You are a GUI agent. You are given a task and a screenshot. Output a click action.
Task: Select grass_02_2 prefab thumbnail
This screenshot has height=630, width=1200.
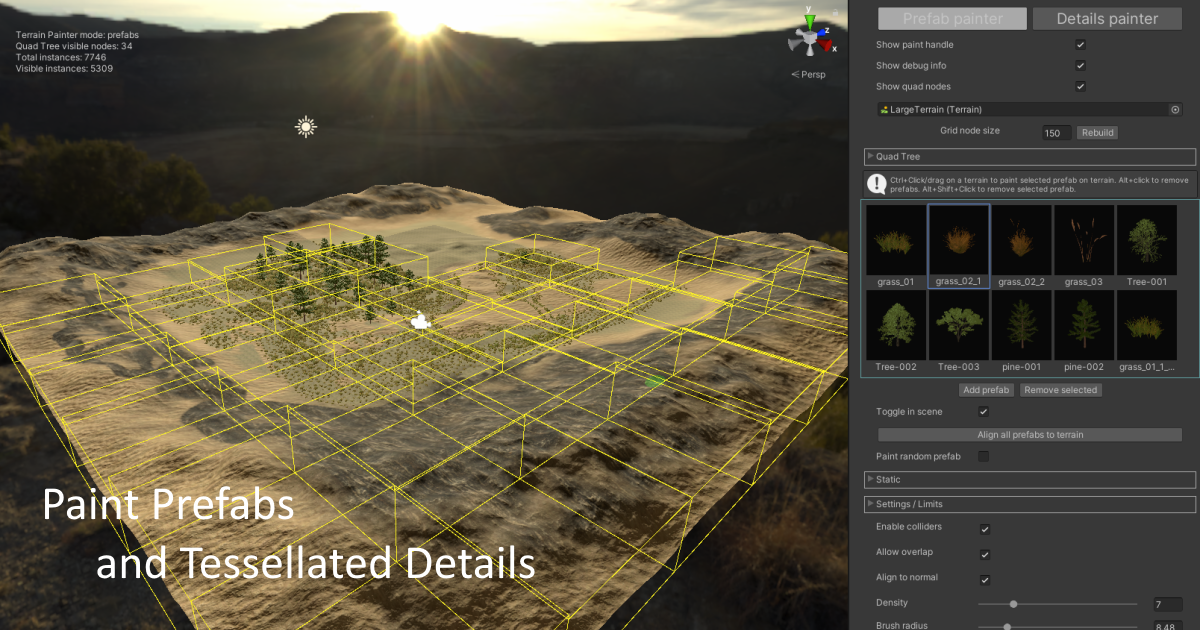pos(1021,246)
